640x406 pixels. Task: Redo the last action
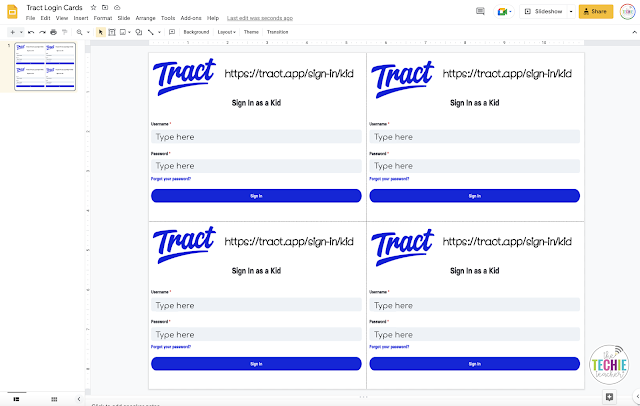pyautogui.click(x=42, y=32)
